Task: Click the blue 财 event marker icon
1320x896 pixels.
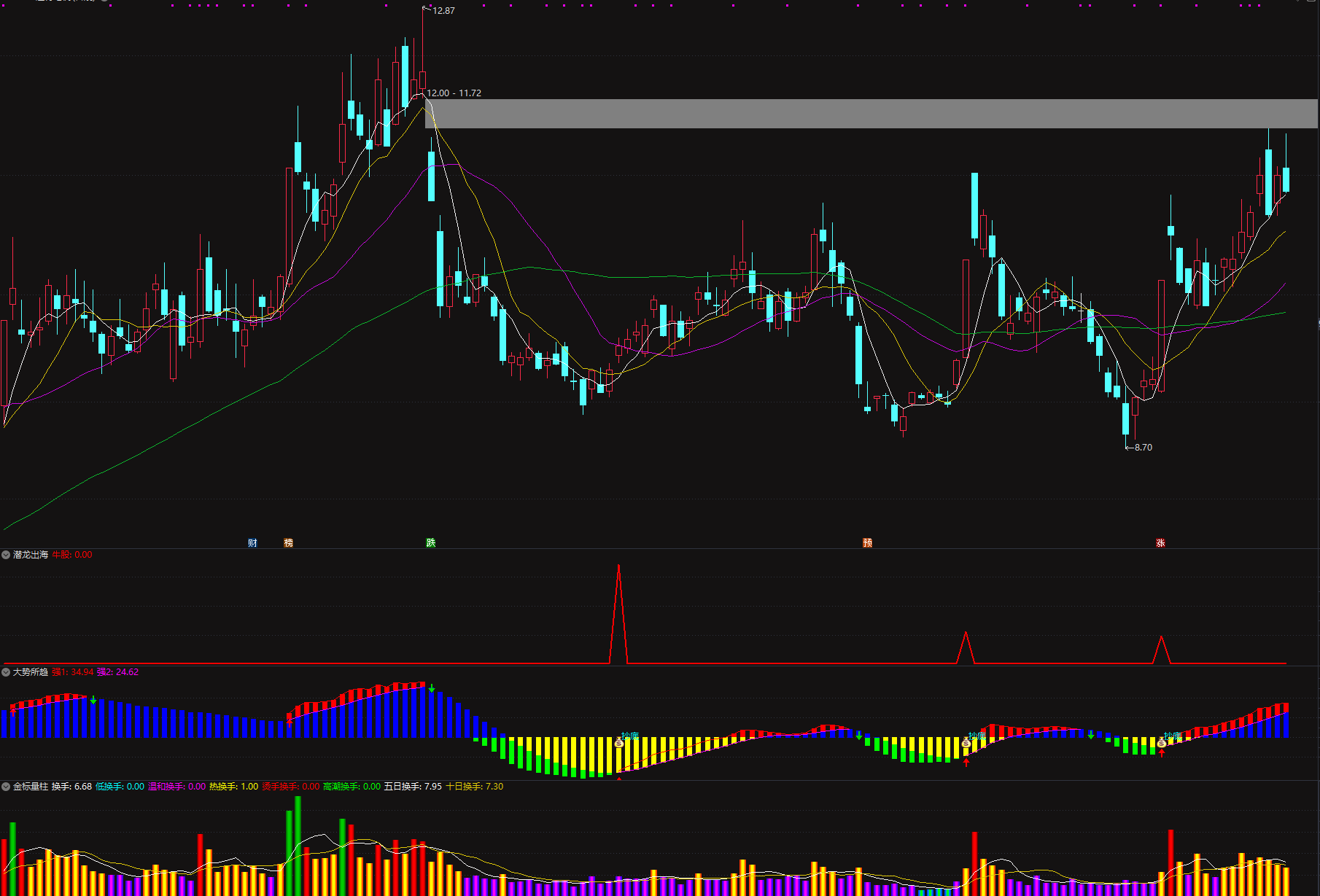Action: (252, 543)
